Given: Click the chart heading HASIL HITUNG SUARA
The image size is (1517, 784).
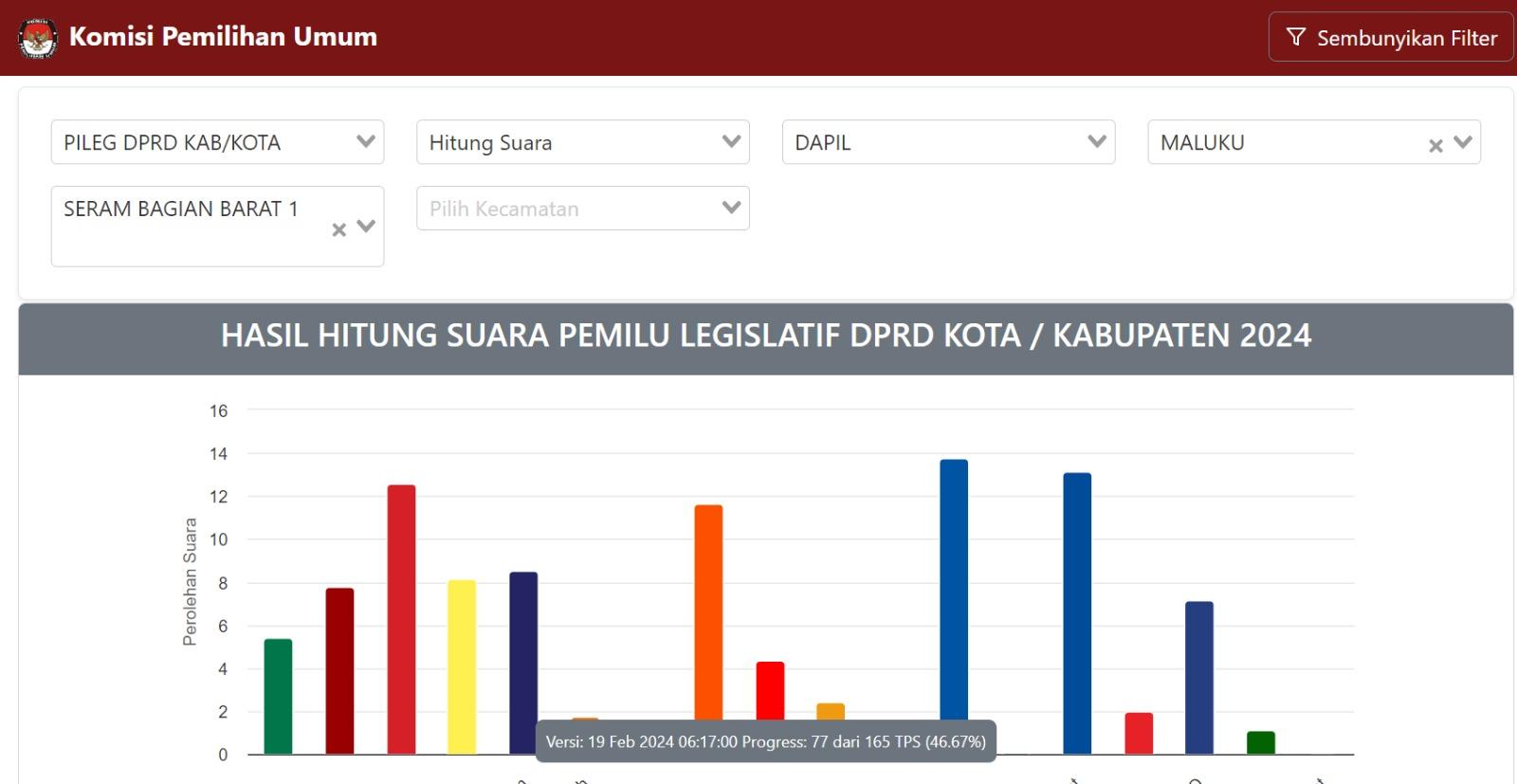Looking at the screenshot, I should click(766, 336).
